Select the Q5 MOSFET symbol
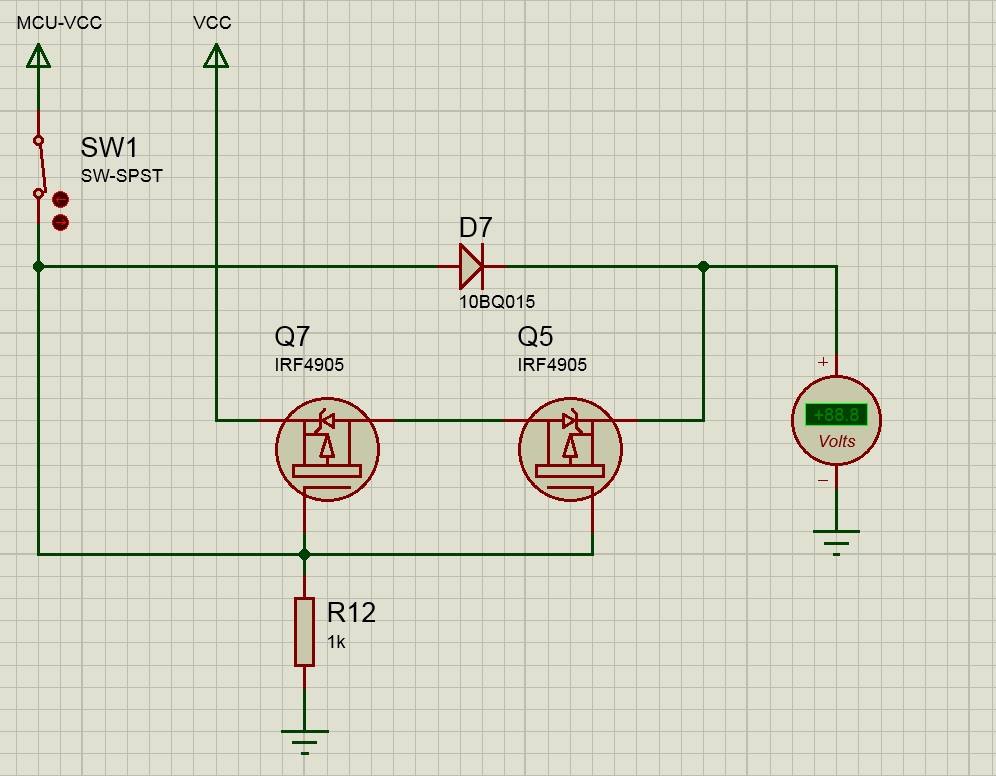This screenshot has width=996, height=776. point(570,448)
